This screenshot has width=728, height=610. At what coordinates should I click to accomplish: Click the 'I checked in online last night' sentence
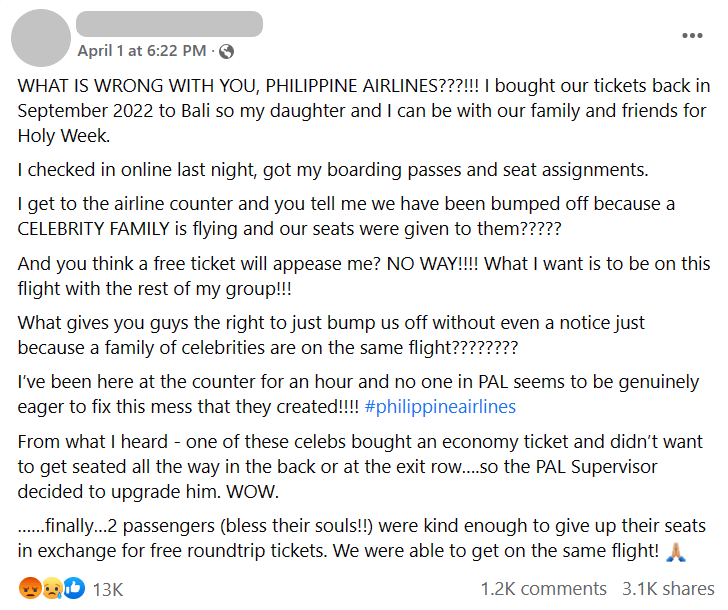pos(332,170)
